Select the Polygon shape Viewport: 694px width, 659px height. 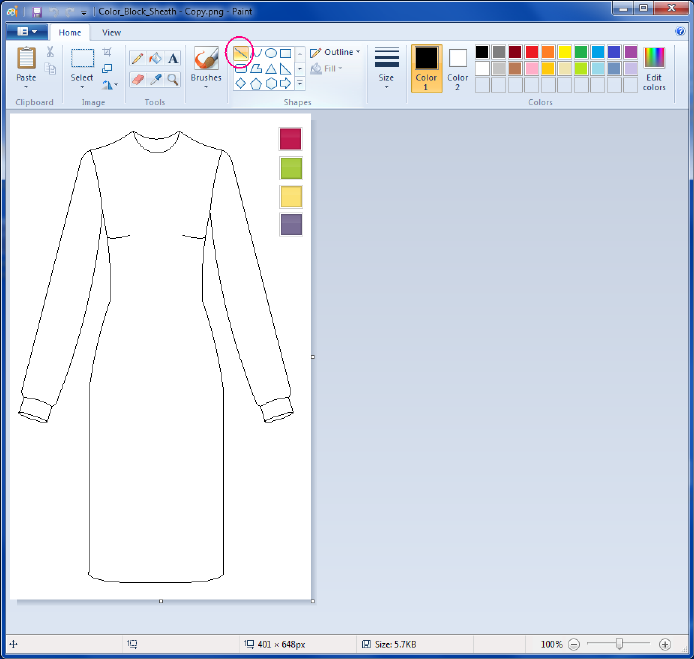point(256,69)
